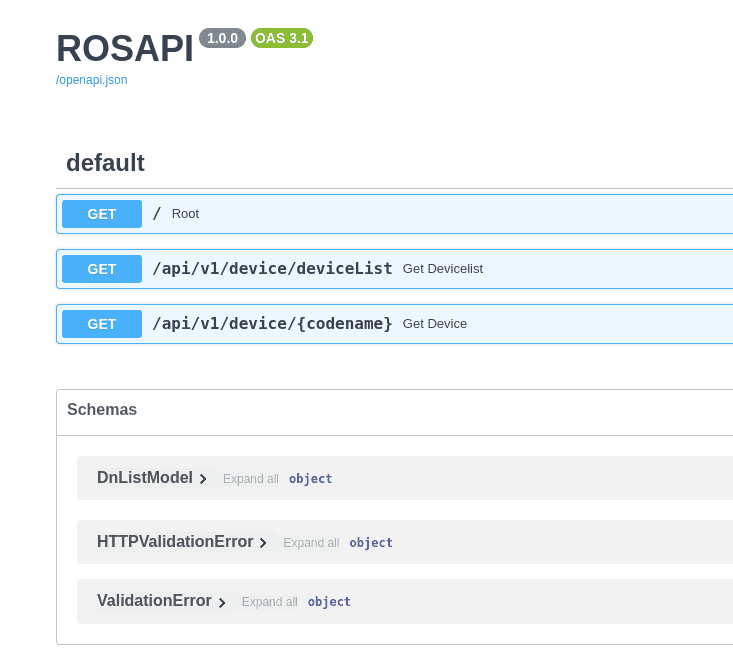733x668 pixels.
Task: Click the OAS 3.1 badge
Action: (282, 38)
